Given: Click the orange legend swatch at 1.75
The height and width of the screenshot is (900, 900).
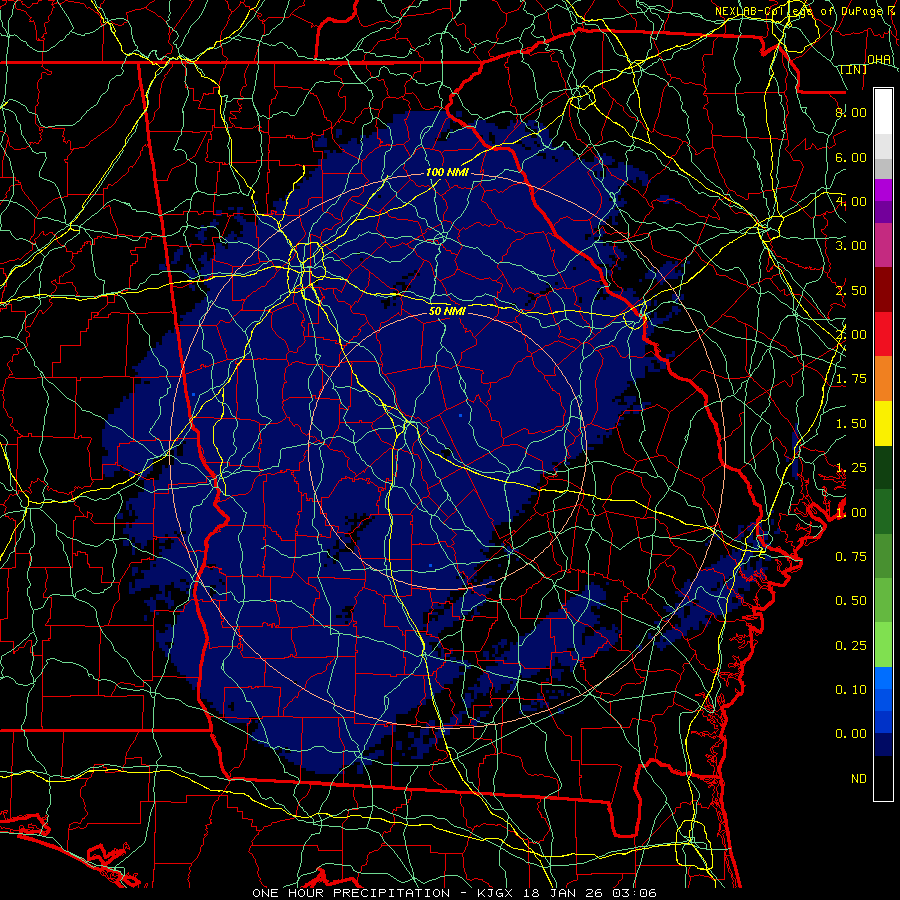Looking at the screenshot, I should (883, 379).
